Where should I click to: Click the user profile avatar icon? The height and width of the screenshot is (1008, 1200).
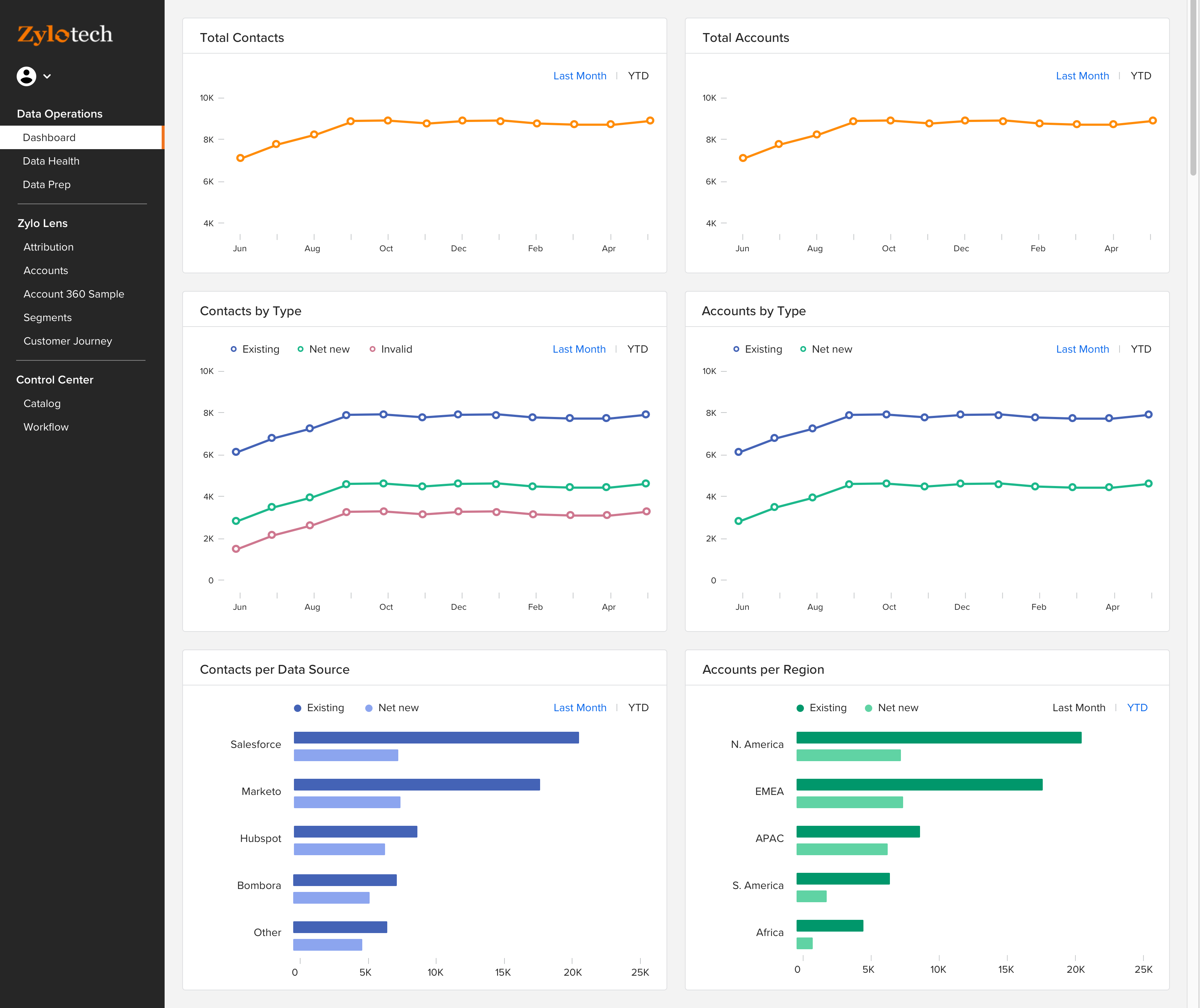point(26,76)
